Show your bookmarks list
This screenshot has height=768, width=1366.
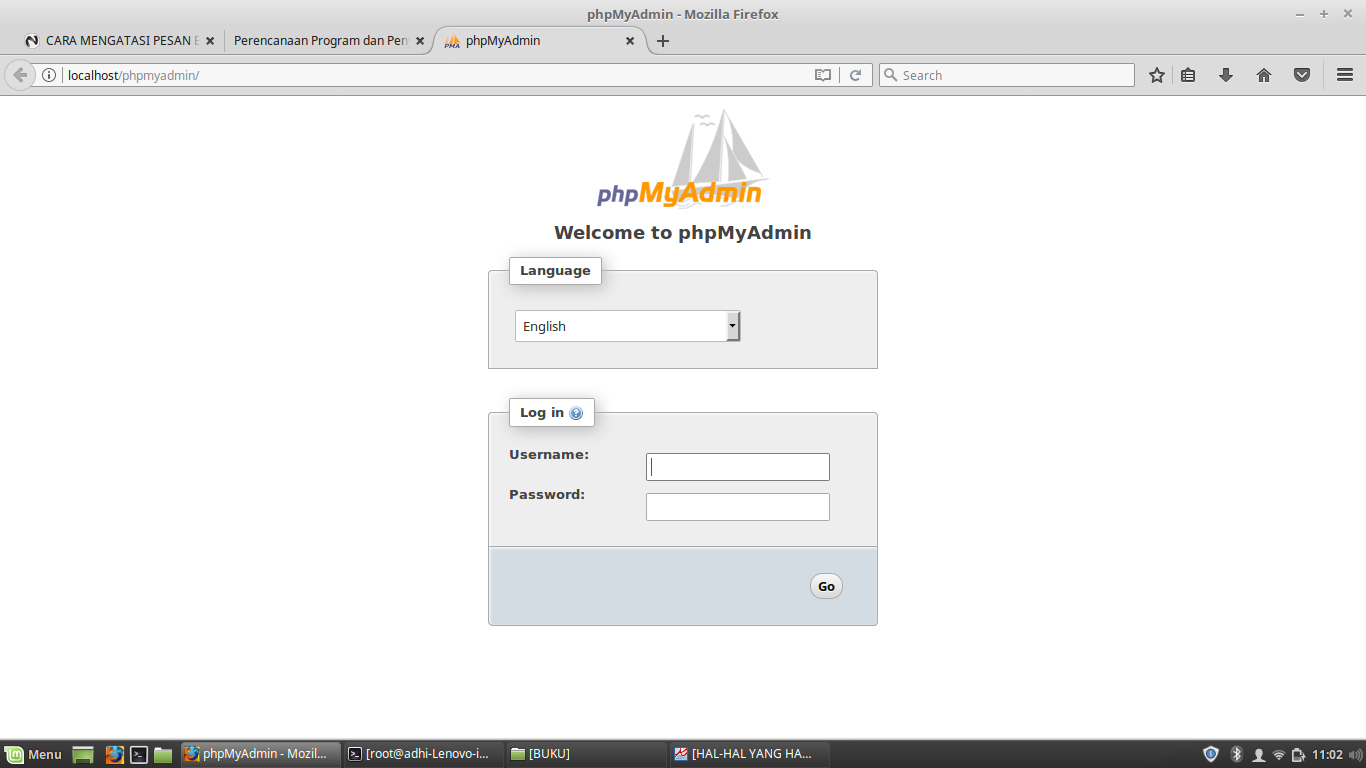coord(1188,75)
